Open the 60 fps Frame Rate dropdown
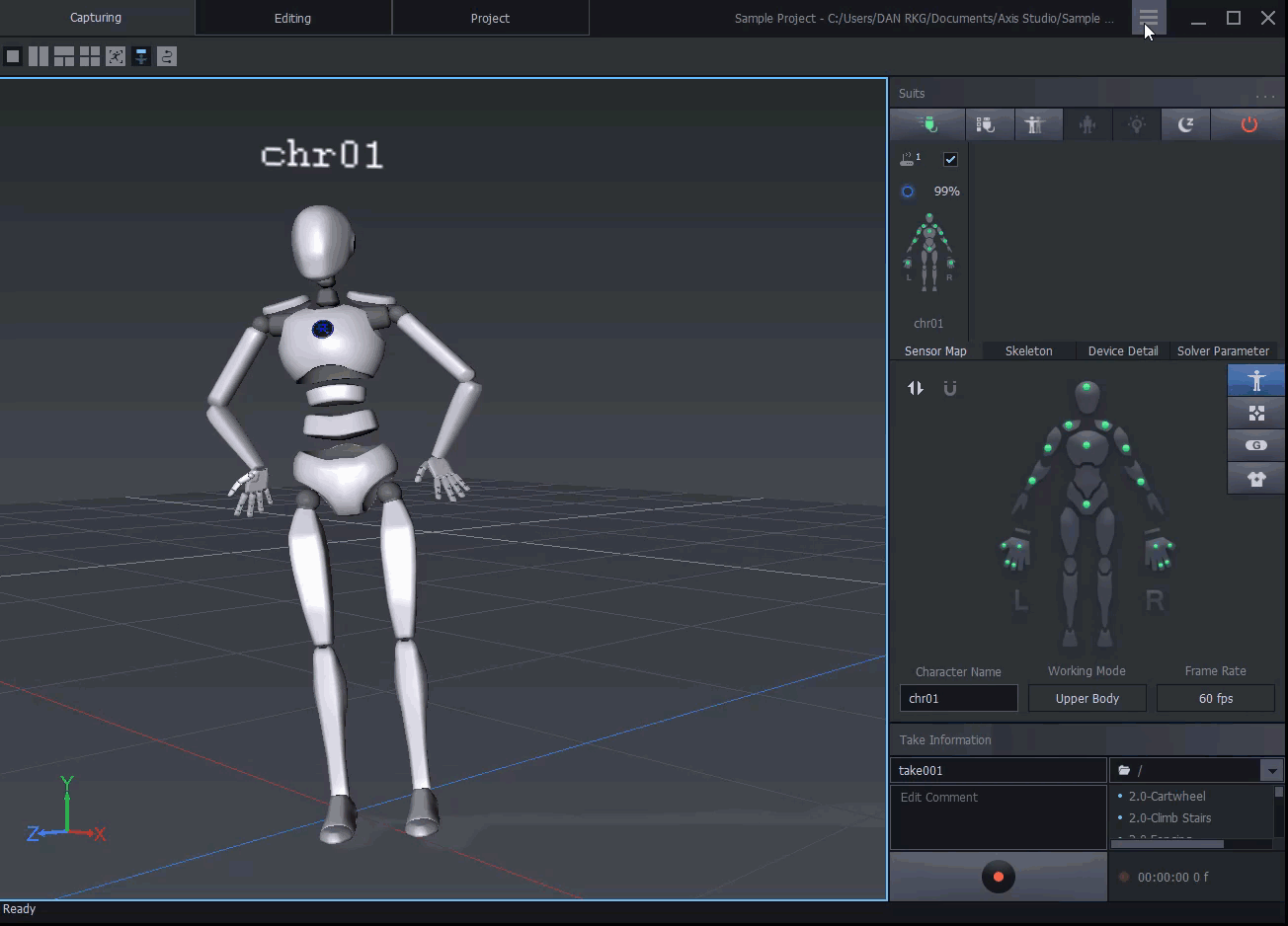This screenshot has height=926, width=1288. coord(1215,699)
